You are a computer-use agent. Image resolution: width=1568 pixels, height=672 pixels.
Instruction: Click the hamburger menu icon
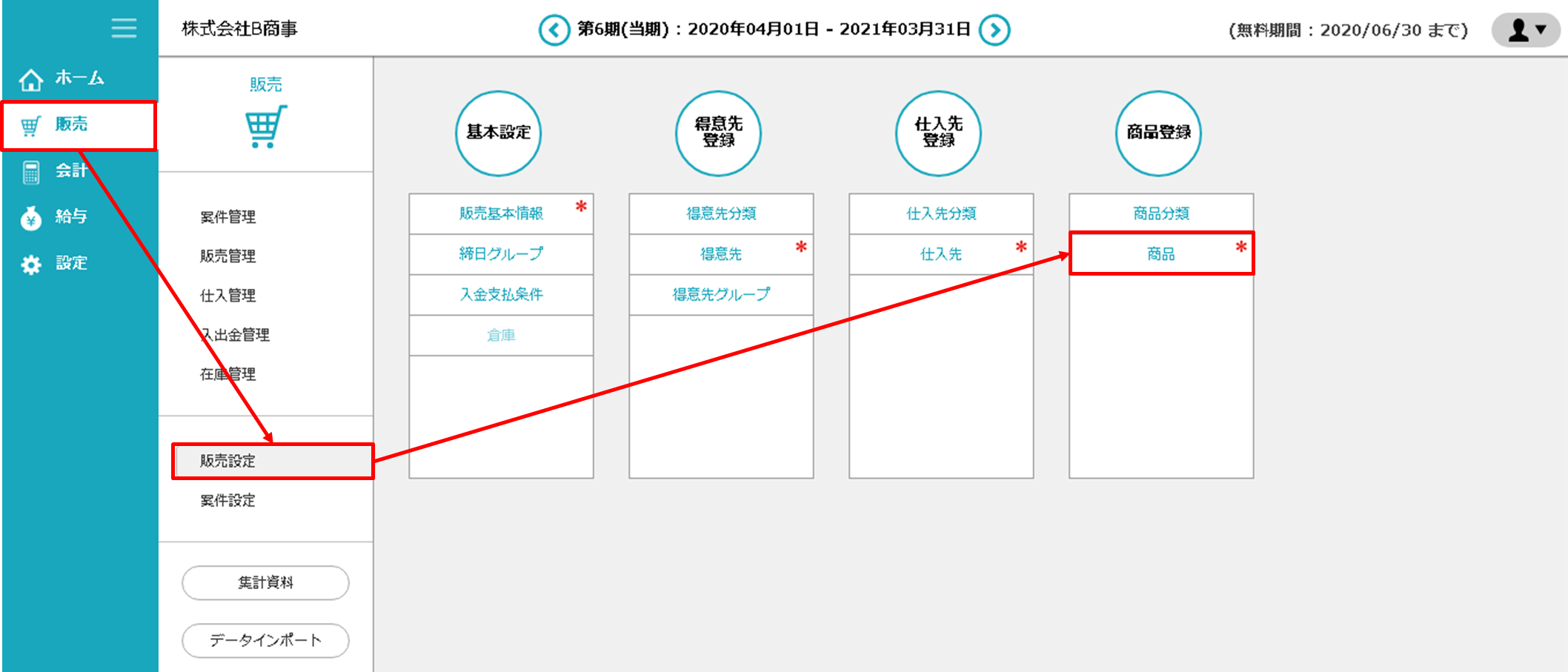tap(124, 28)
